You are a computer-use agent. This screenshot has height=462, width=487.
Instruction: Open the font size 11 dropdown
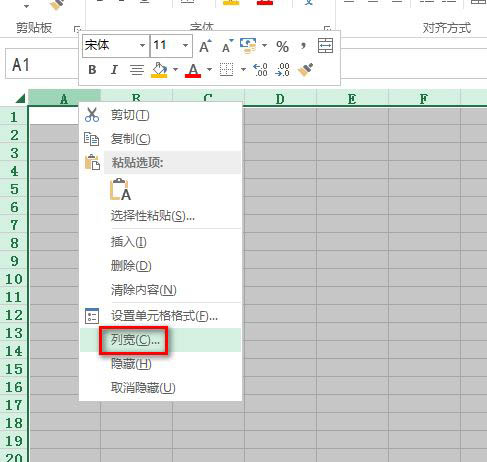pyautogui.click(x=185, y=45)
